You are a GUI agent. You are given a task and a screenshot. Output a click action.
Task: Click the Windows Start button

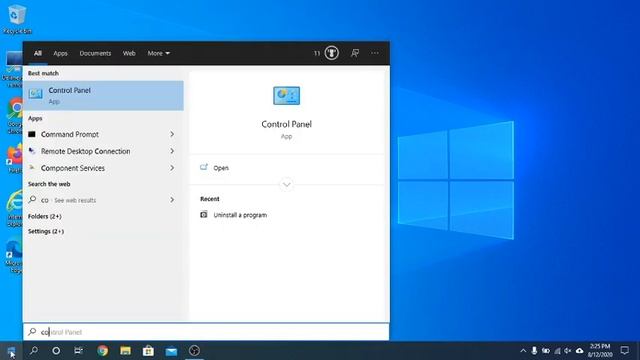tap(11, 351)
